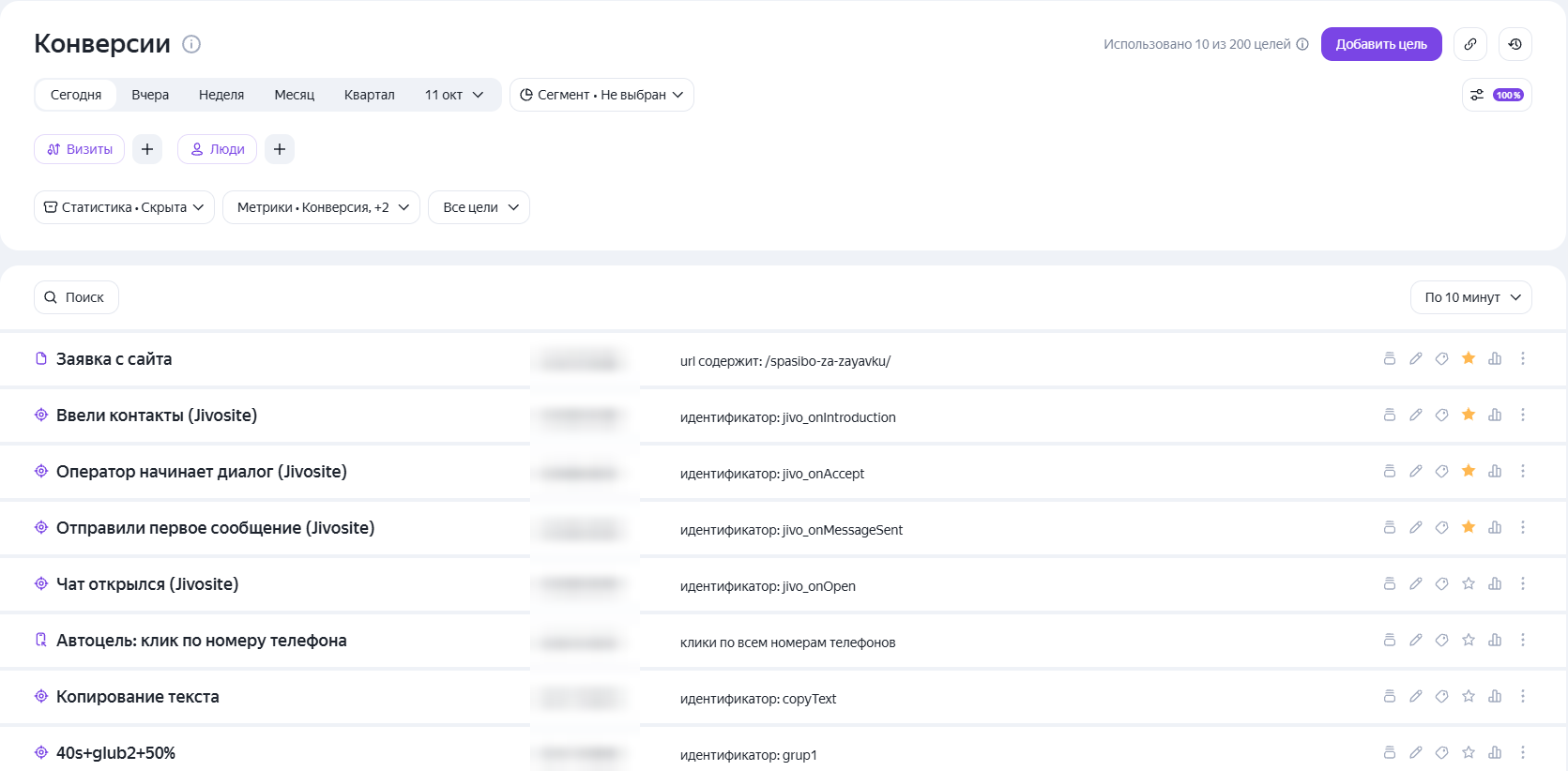This screenshot has height=771, width=1568.
Task: Switch to the Месяц period tab
Action: tap(295, 95)
